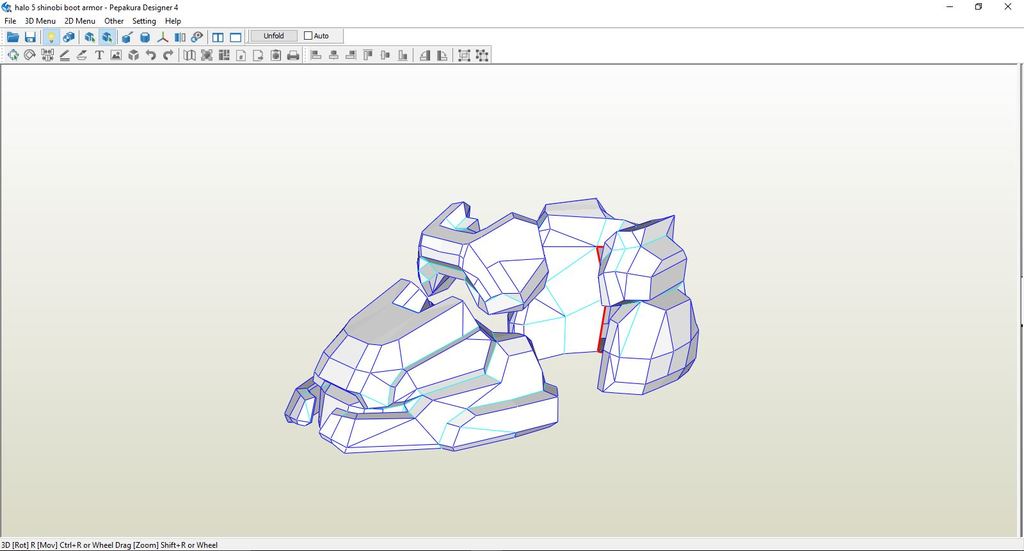Click the last toolbar nodes-frame icon
This screenshot has width=1024, height=551.
point(482,55)
